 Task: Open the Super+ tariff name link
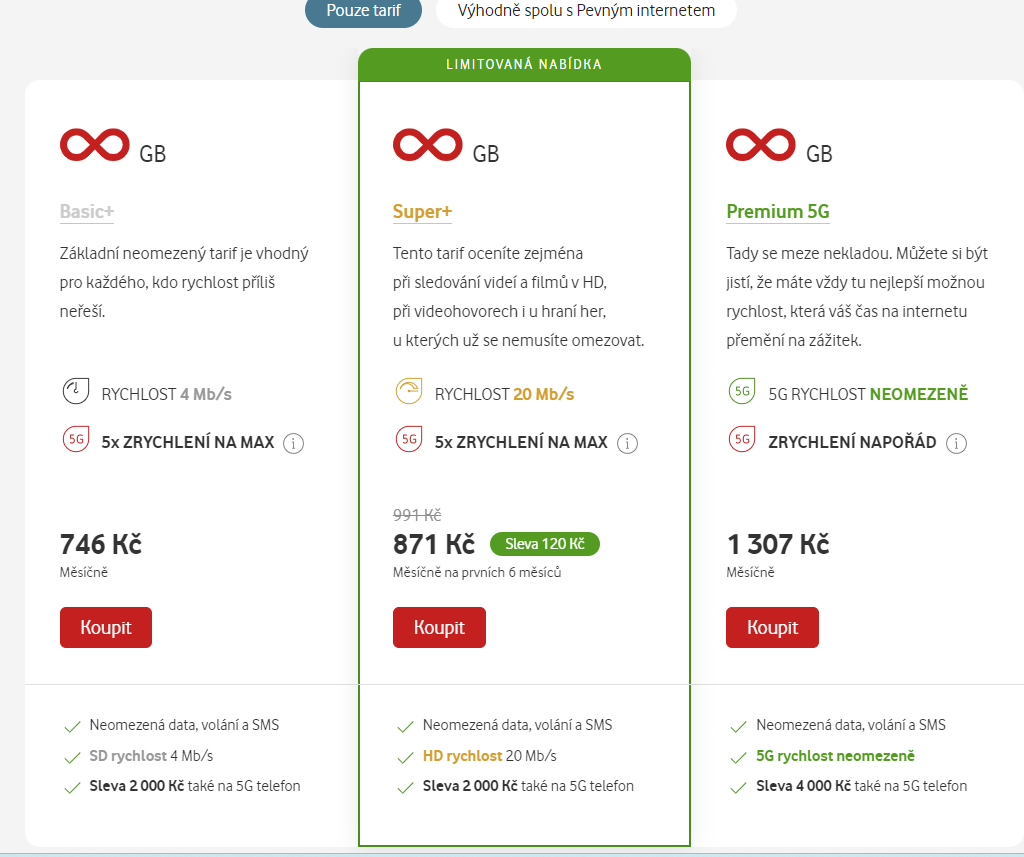[422, 212]
